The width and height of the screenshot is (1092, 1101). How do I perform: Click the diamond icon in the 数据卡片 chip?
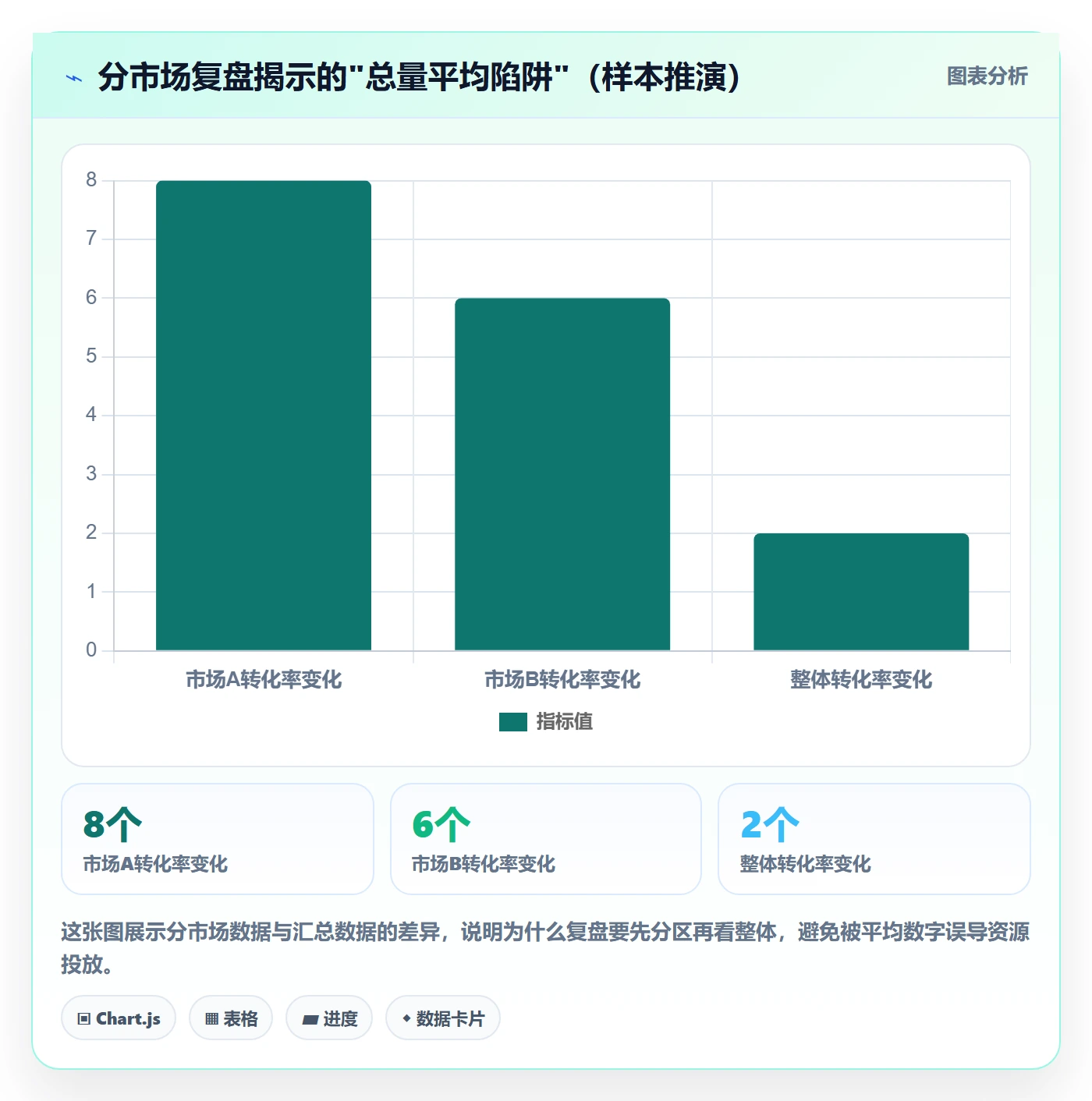(x=406, y=1018)
